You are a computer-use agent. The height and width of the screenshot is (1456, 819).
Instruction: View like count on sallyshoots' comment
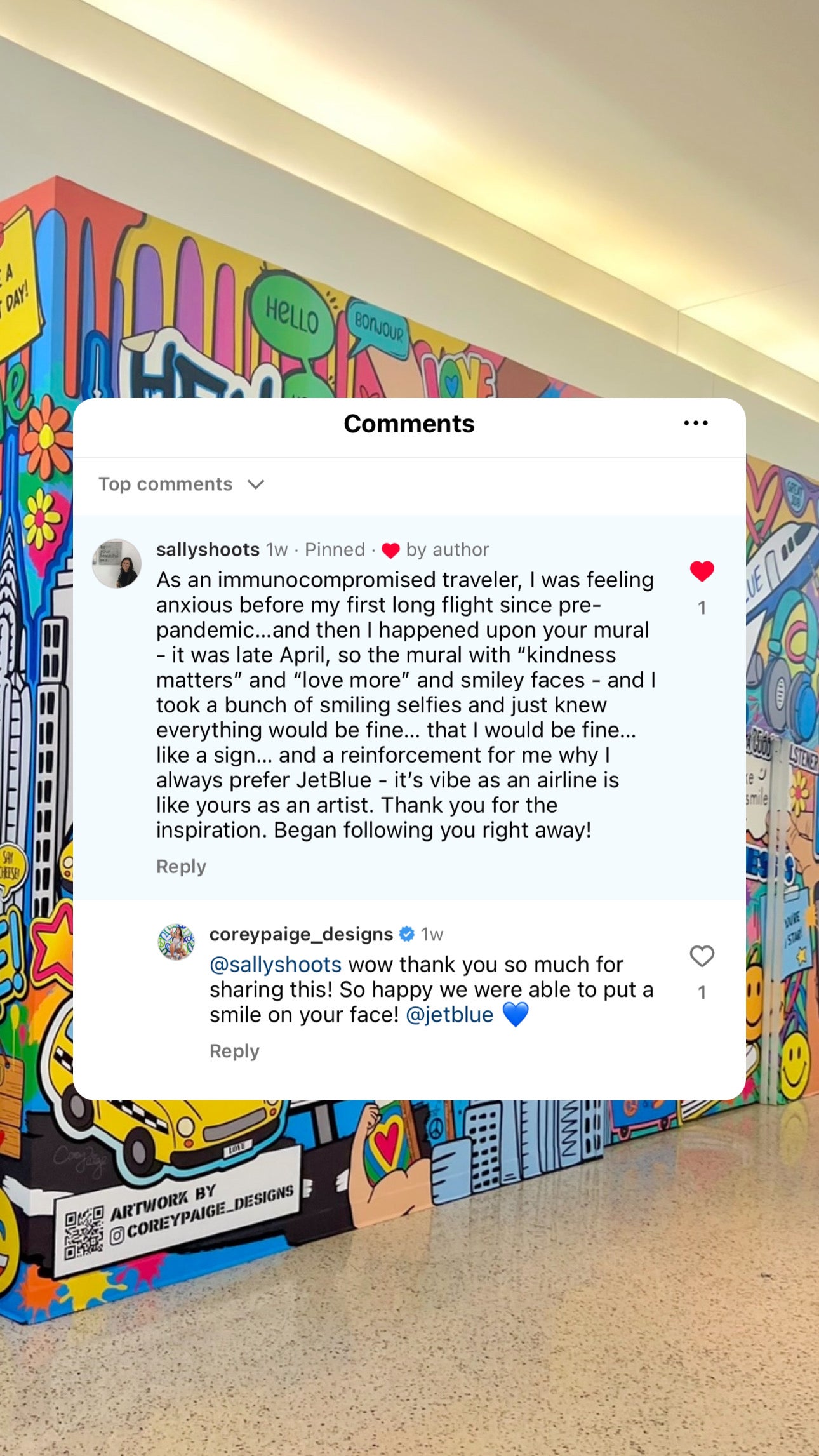pos(702,608)
